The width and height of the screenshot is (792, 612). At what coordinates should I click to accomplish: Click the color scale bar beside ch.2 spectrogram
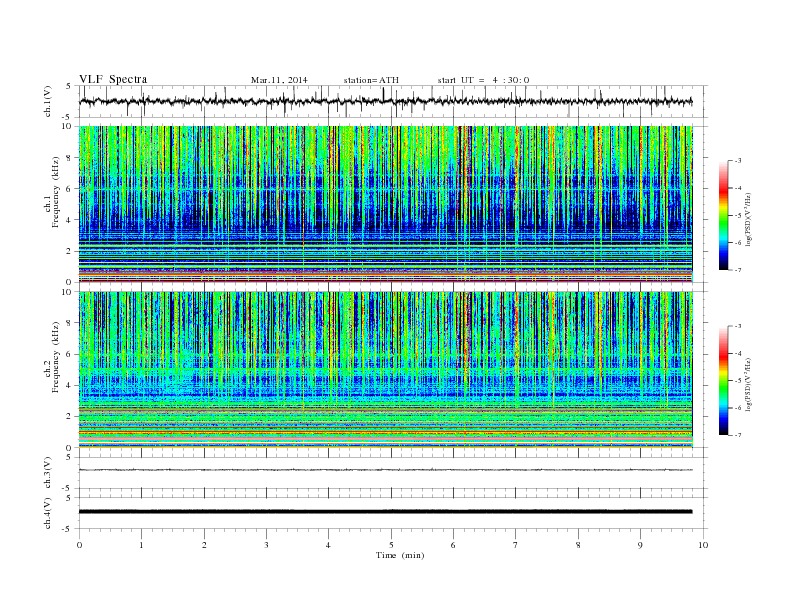pos(723,380)
